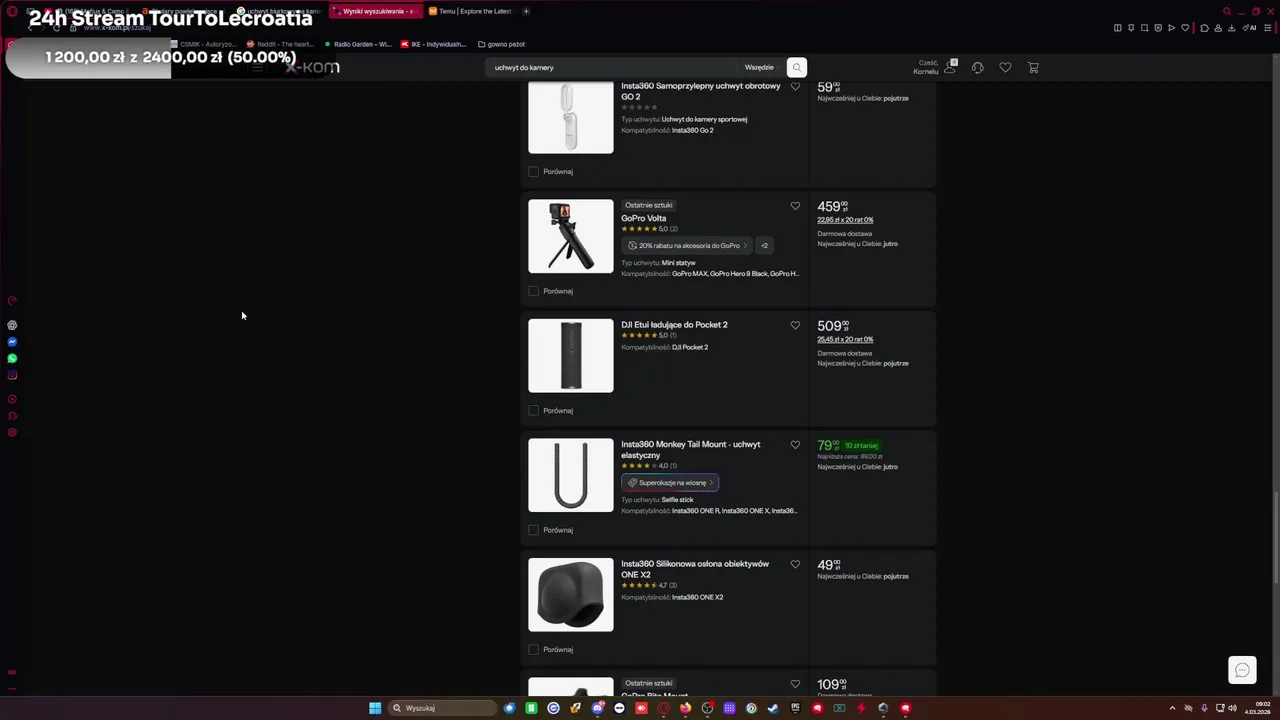Open the gowno pezot bookmarks folder
This screenshot has width=1280, height=720.
[501, 44]
